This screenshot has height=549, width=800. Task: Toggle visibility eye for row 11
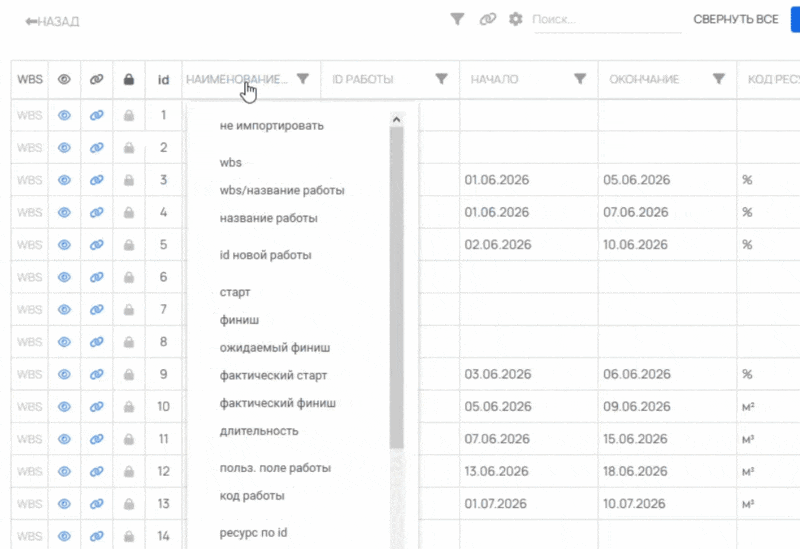coord(64,439)
